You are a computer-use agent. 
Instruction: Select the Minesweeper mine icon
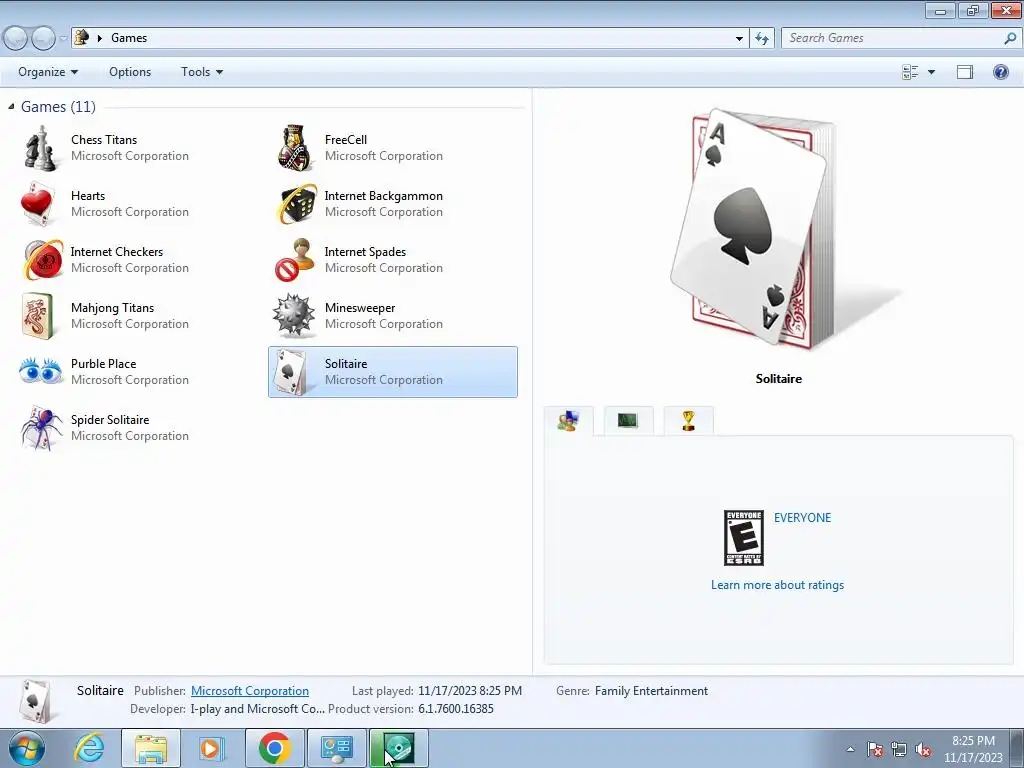(x=294, y=316)
